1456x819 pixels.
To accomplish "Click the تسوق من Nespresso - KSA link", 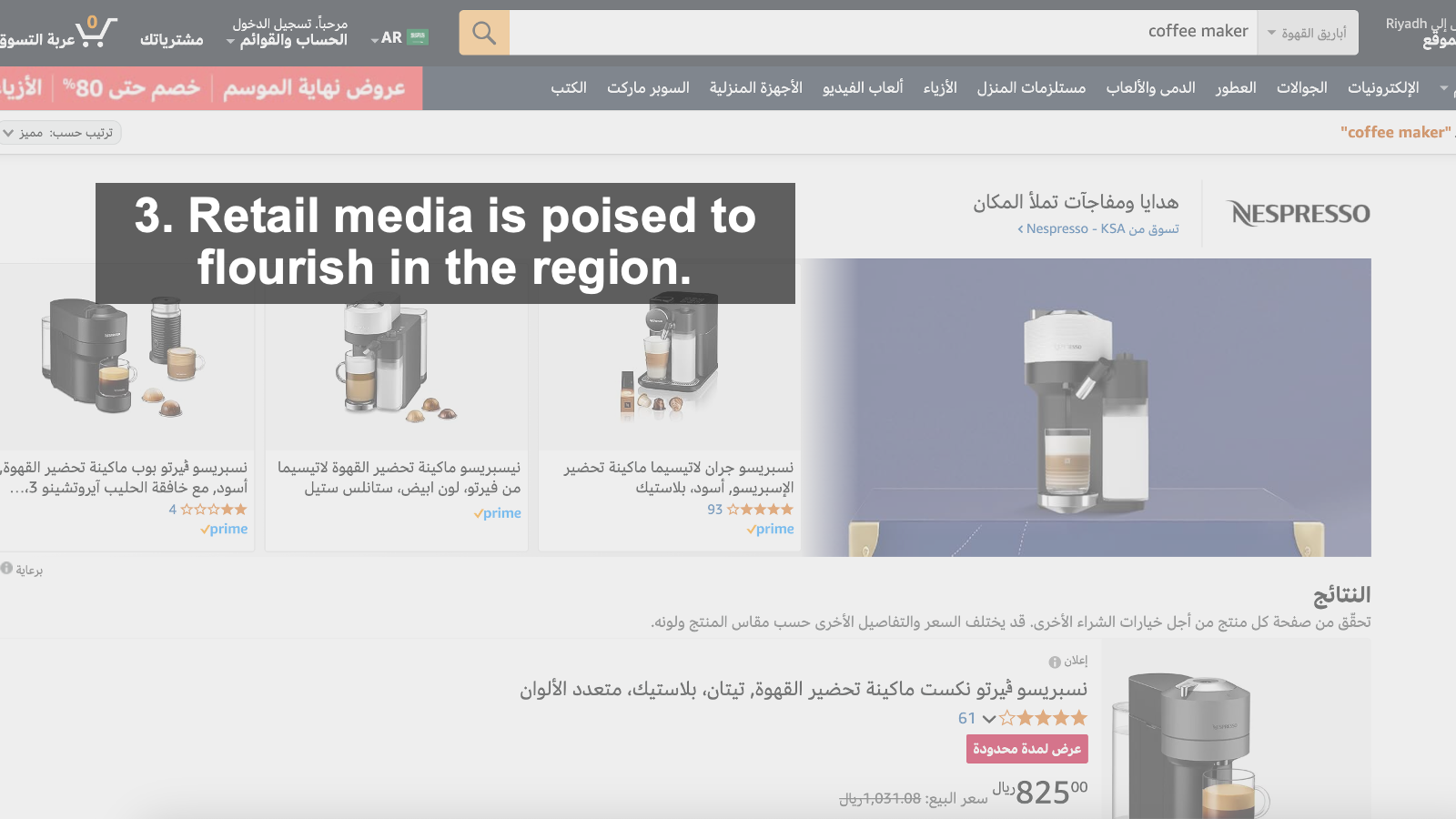I will [x=1098, y=229].
